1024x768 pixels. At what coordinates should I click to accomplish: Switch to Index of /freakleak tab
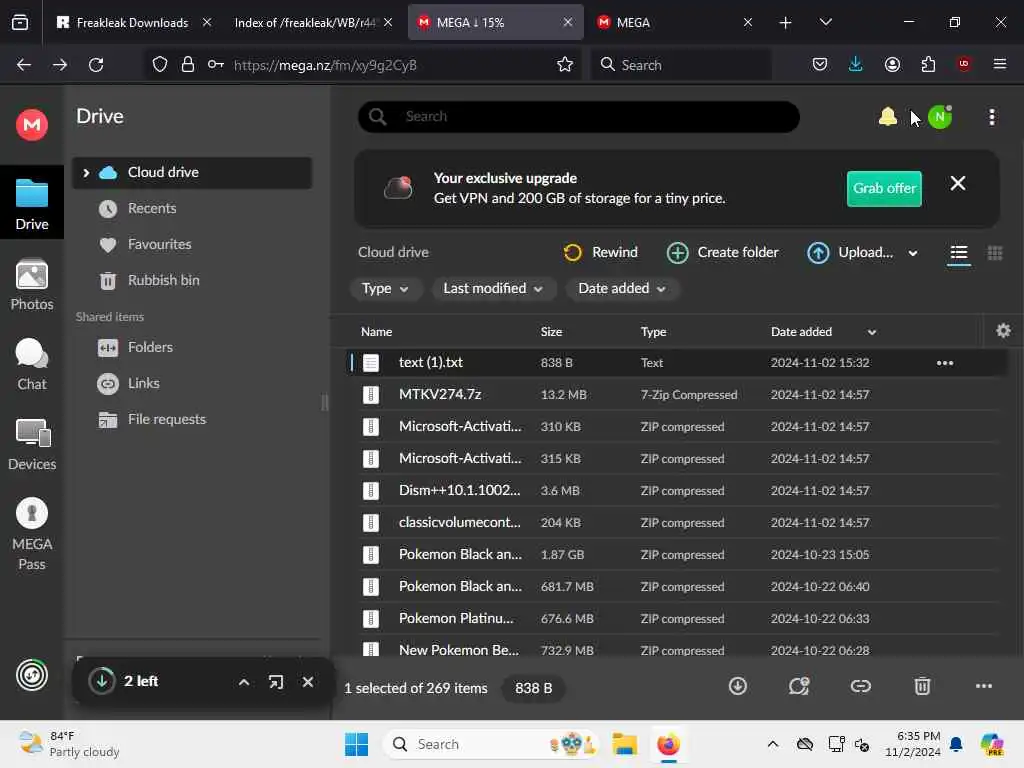[x=315, y=22]
